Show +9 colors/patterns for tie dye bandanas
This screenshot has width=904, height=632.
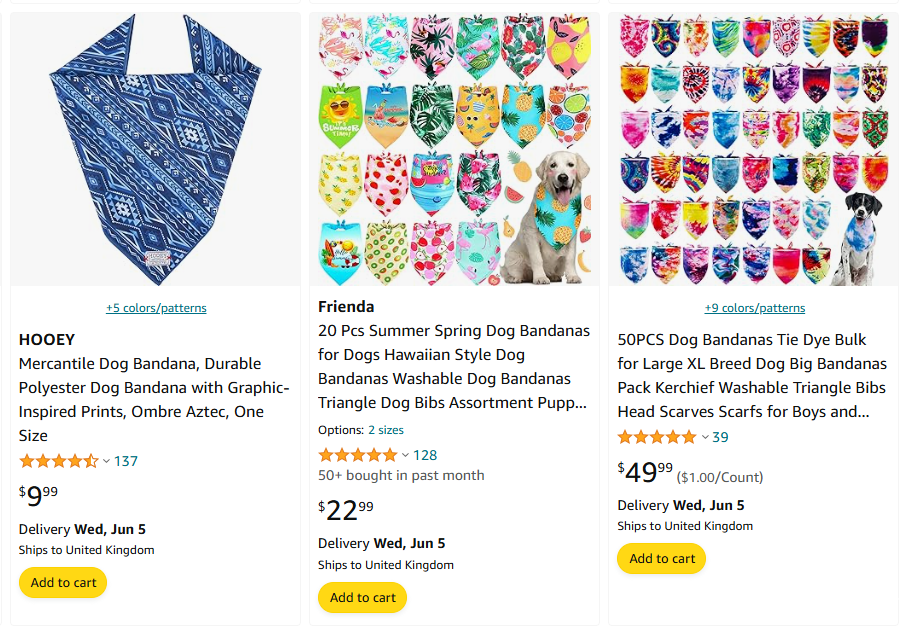pos(754,308)
